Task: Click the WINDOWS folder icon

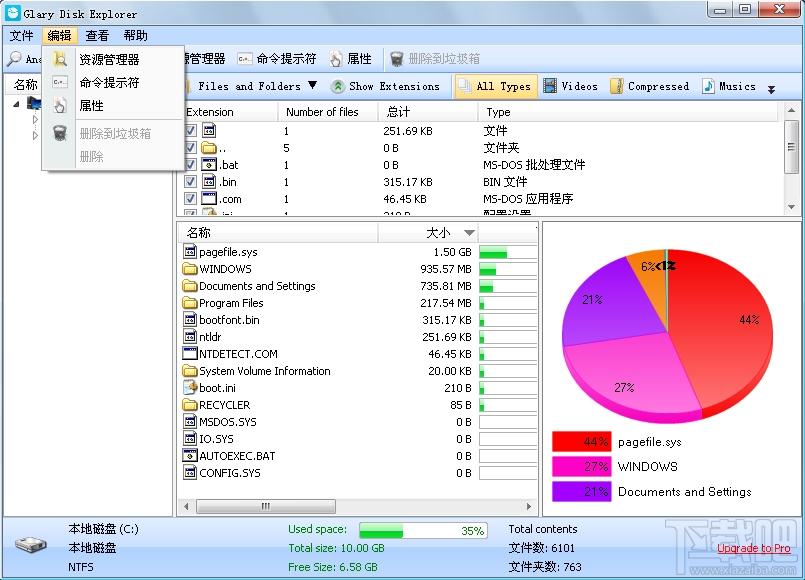Action: [190, 268]
